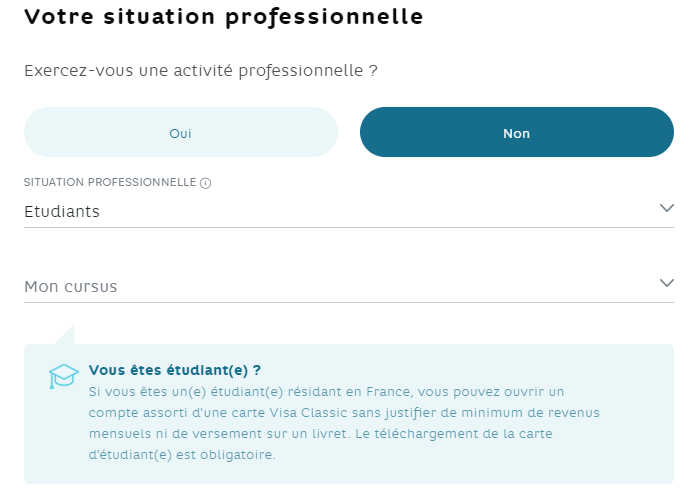Click the info icon beside Situation Professionnelle
Image resolution: width=693 pixels, height=496 pixels.
206,183
